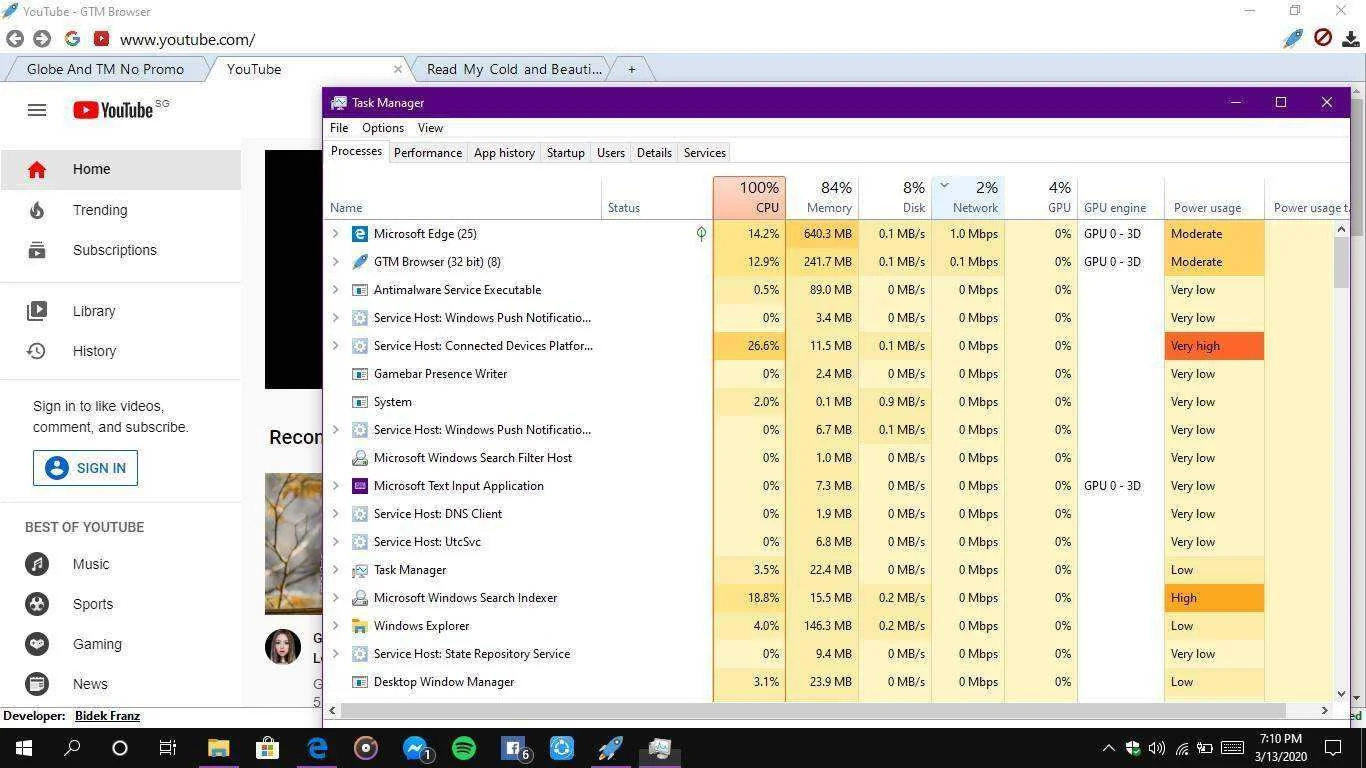
Task: Switch to the Details tab
Action: point(654,153)
